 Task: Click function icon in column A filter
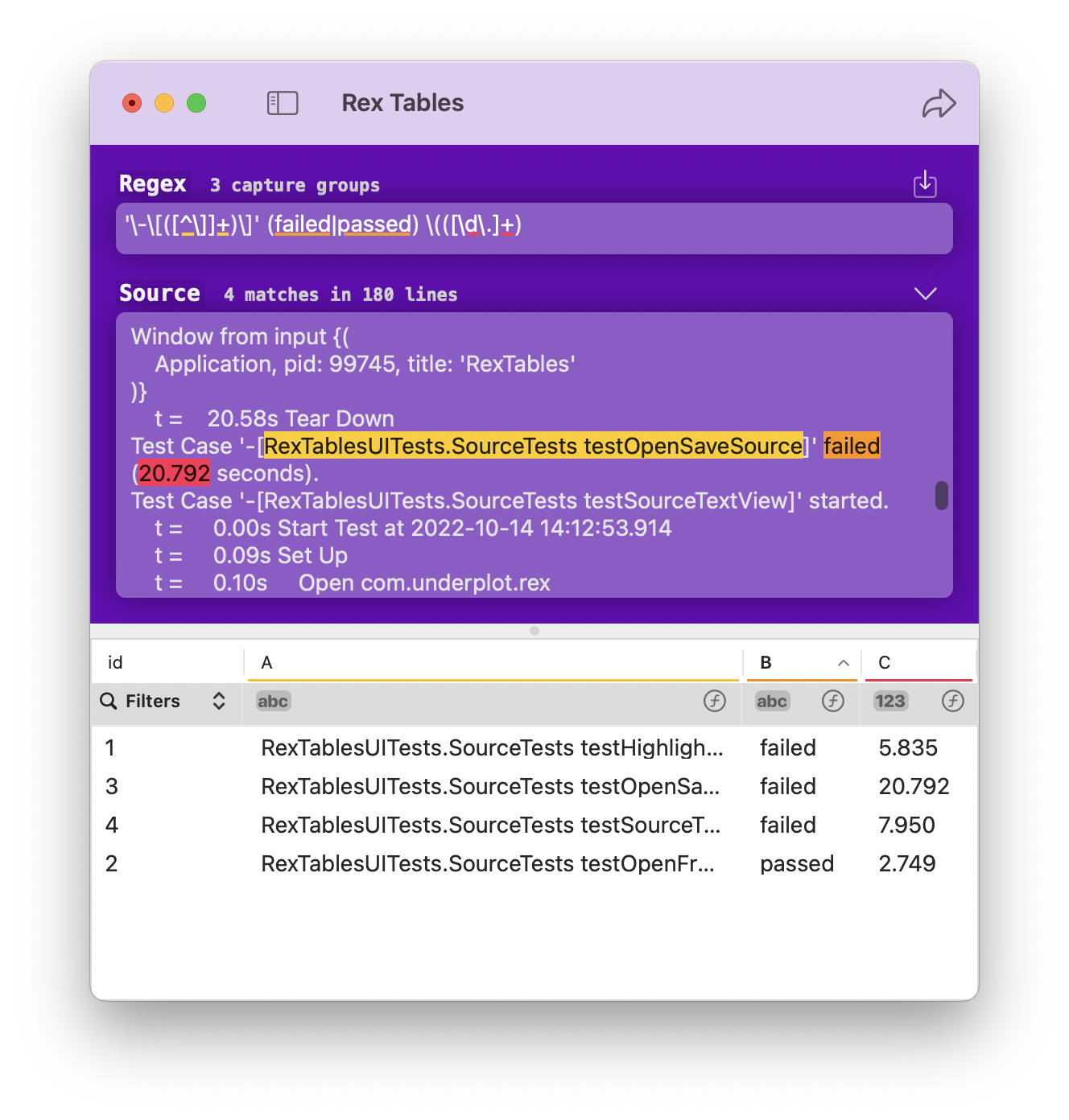click(714, 701)
